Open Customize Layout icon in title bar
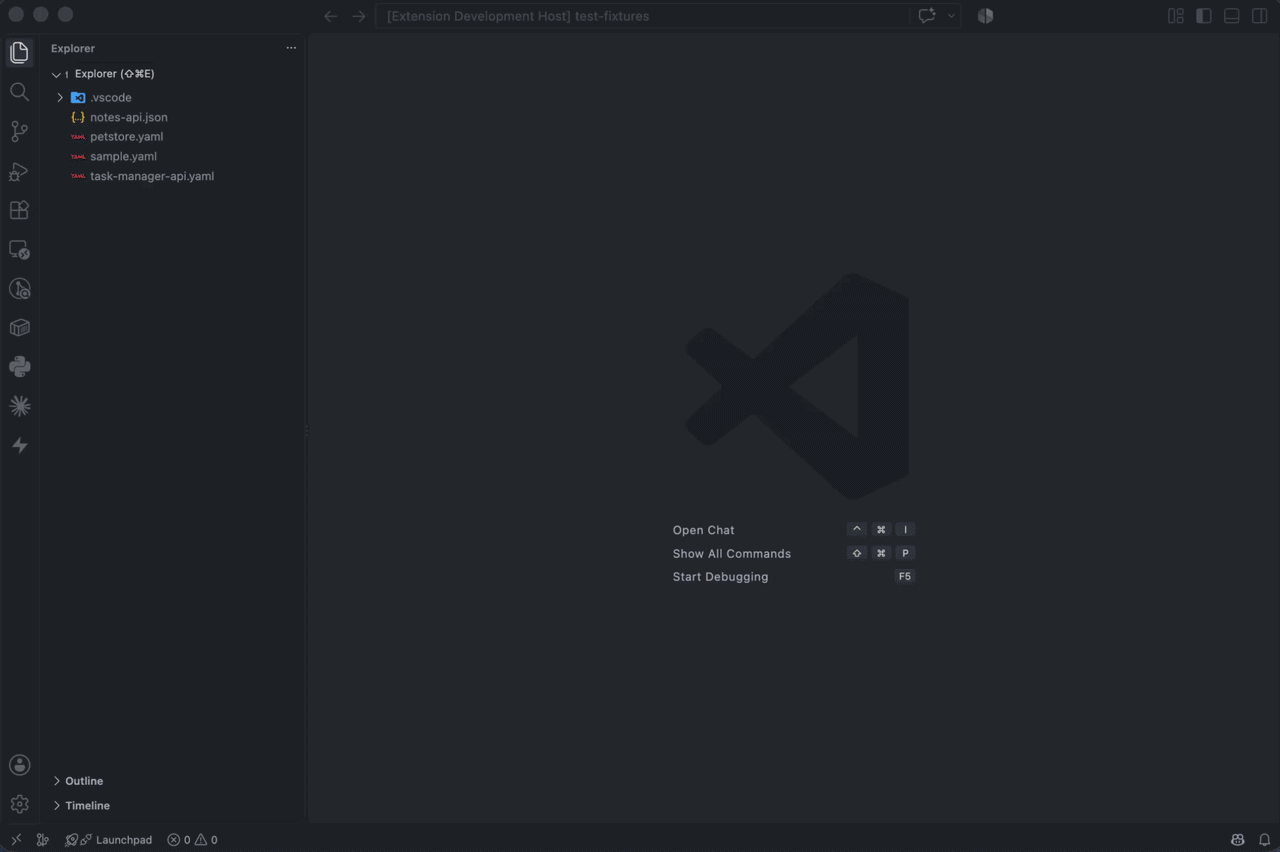 point(1176,16)
